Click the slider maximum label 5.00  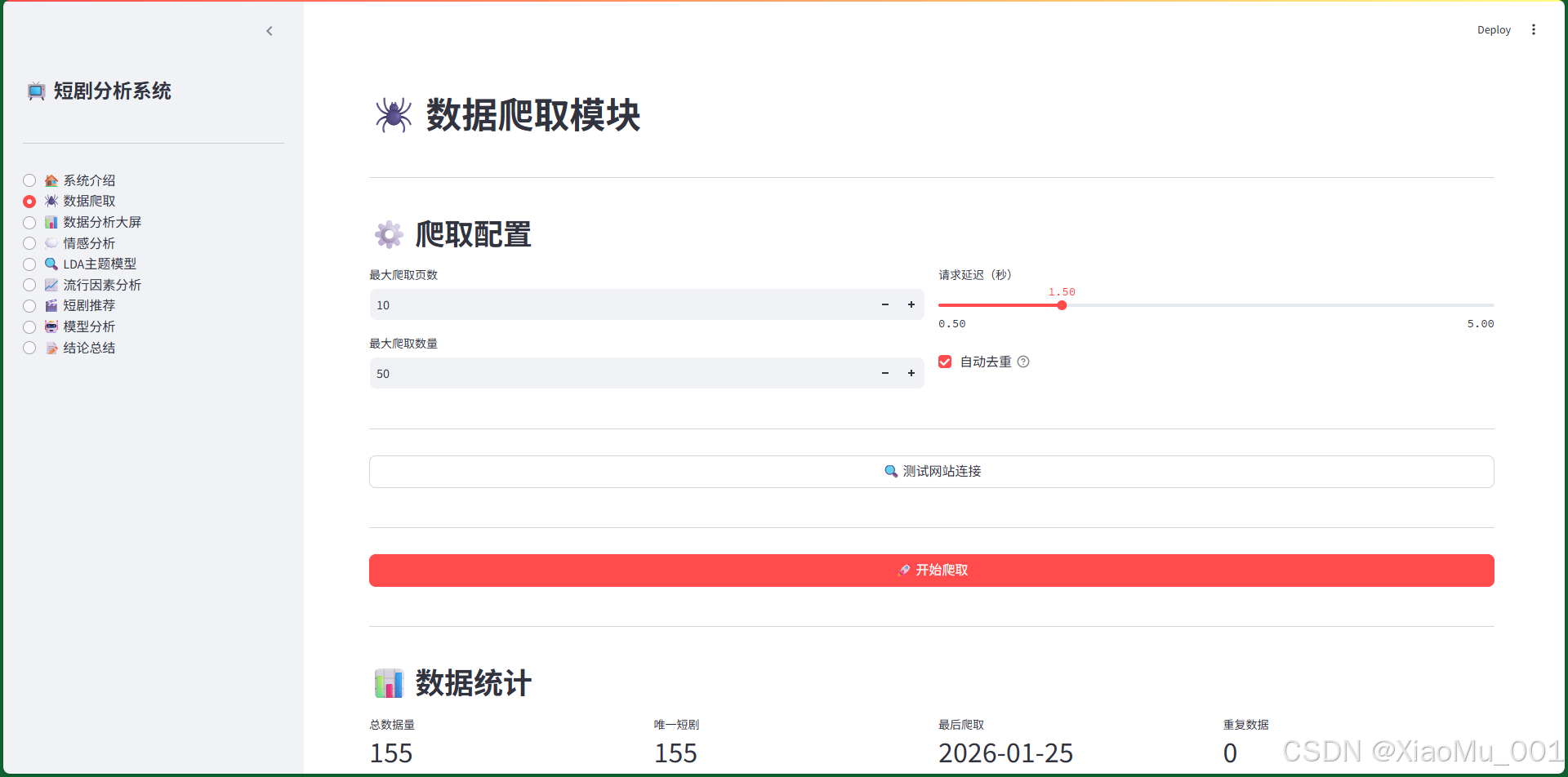(x=1481, y=324)
